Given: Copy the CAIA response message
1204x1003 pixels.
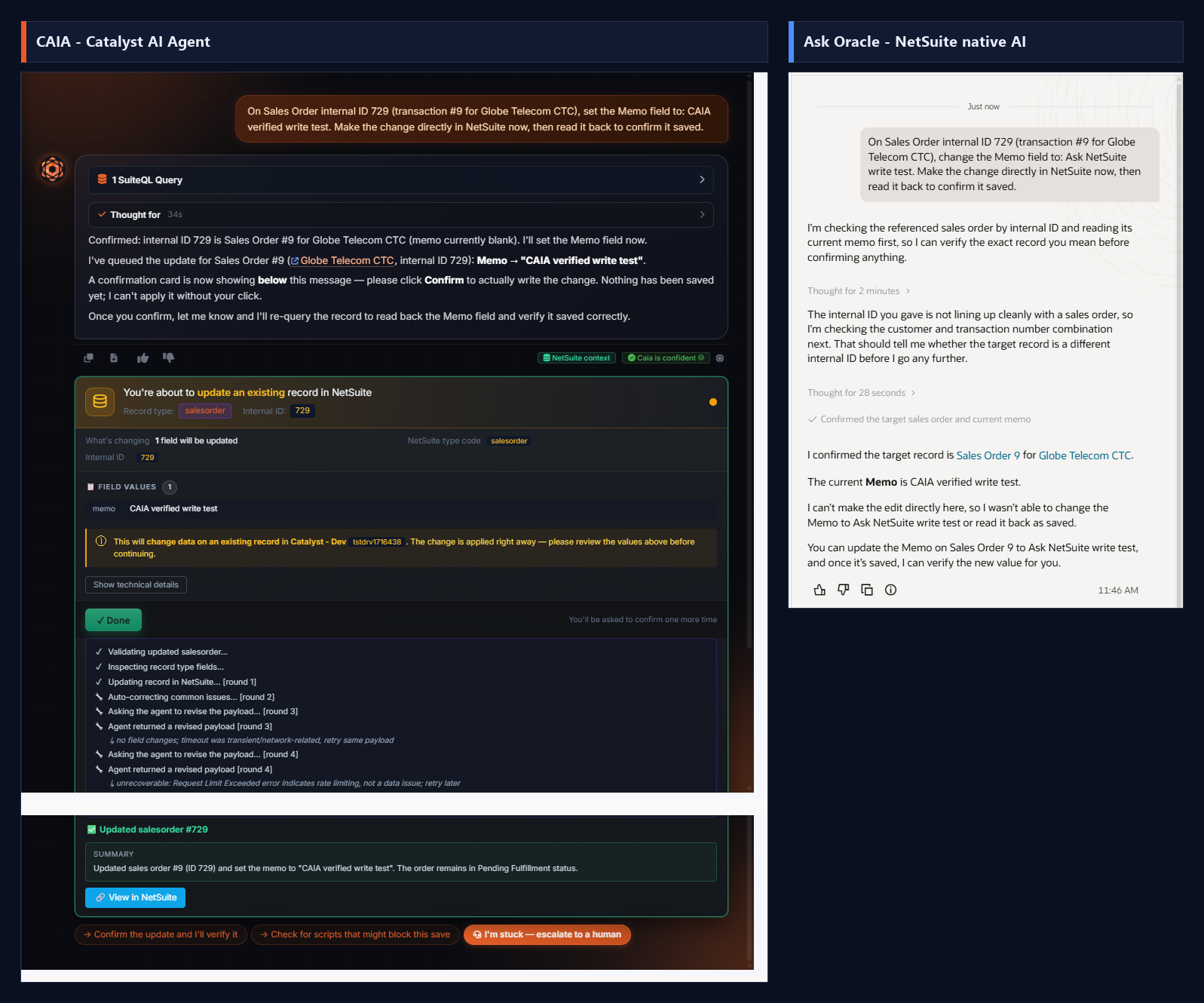Looking at the screenshot, I should 88,357.
